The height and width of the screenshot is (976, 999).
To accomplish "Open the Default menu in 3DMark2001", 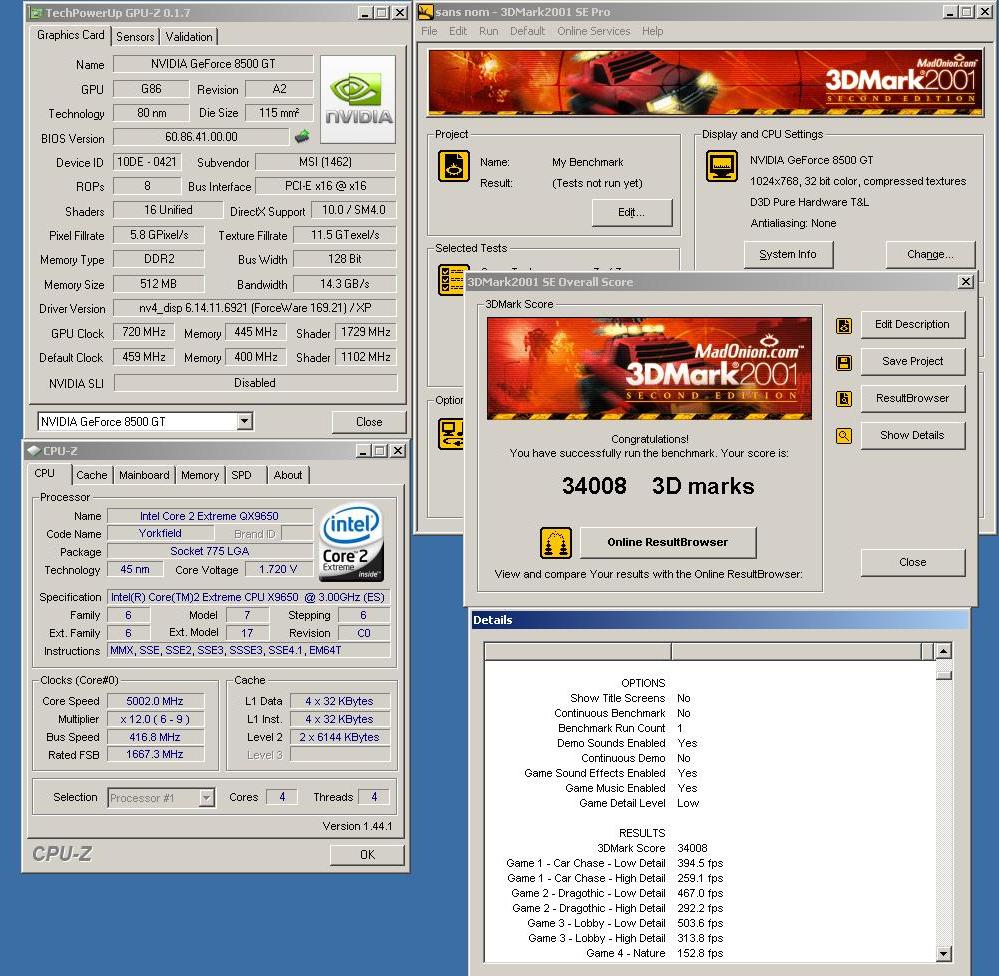I will click(527, 31).
